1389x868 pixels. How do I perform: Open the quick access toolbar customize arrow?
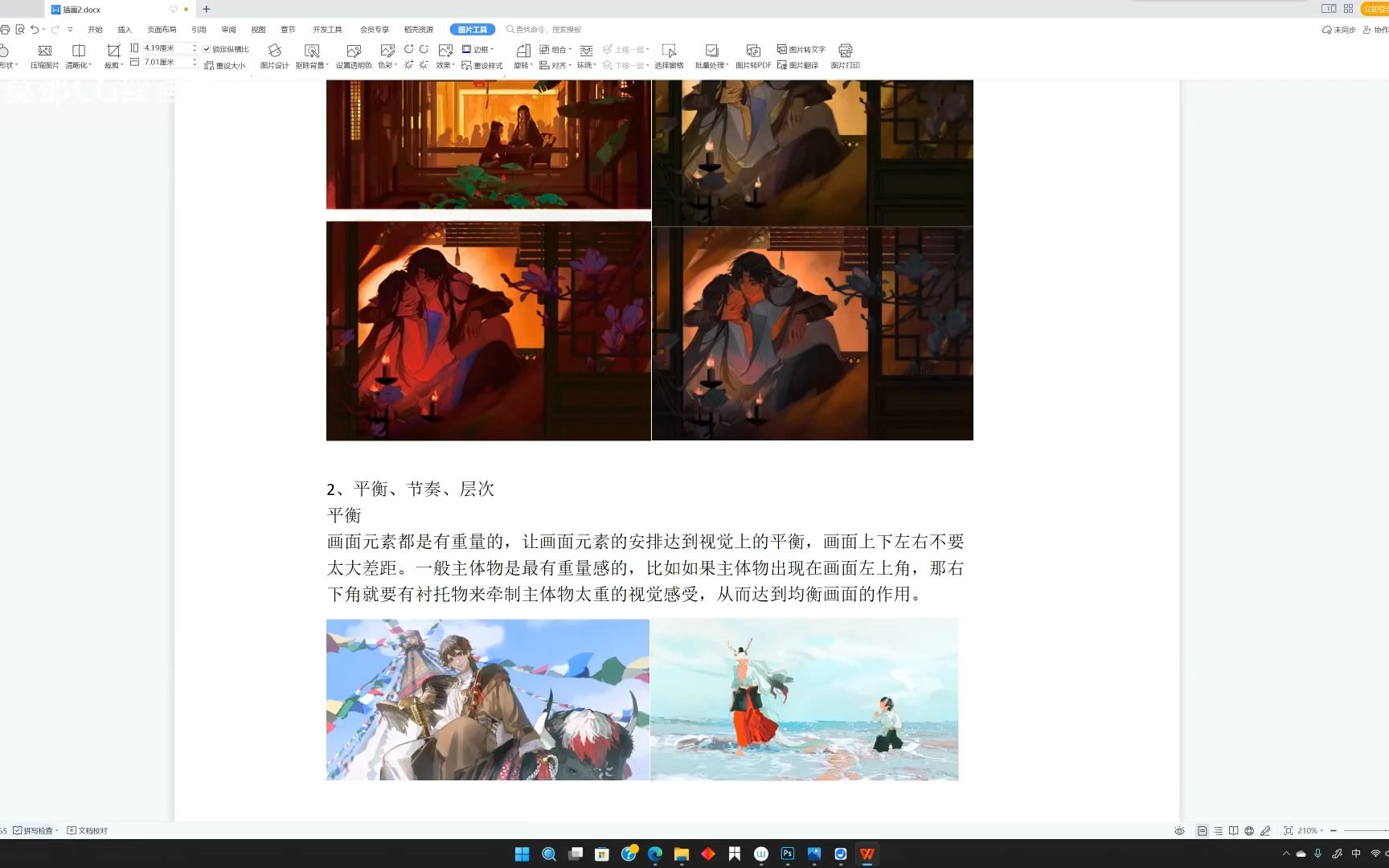point(70,30)
